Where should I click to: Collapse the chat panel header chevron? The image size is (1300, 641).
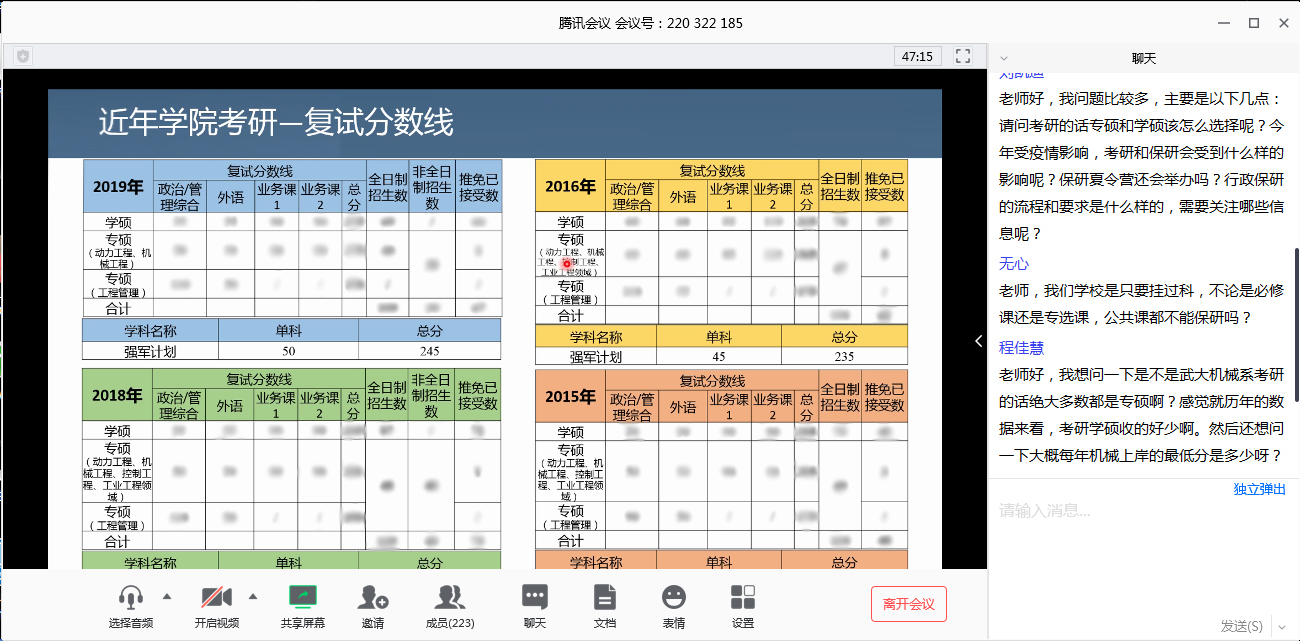click(x=1004, y=58)
